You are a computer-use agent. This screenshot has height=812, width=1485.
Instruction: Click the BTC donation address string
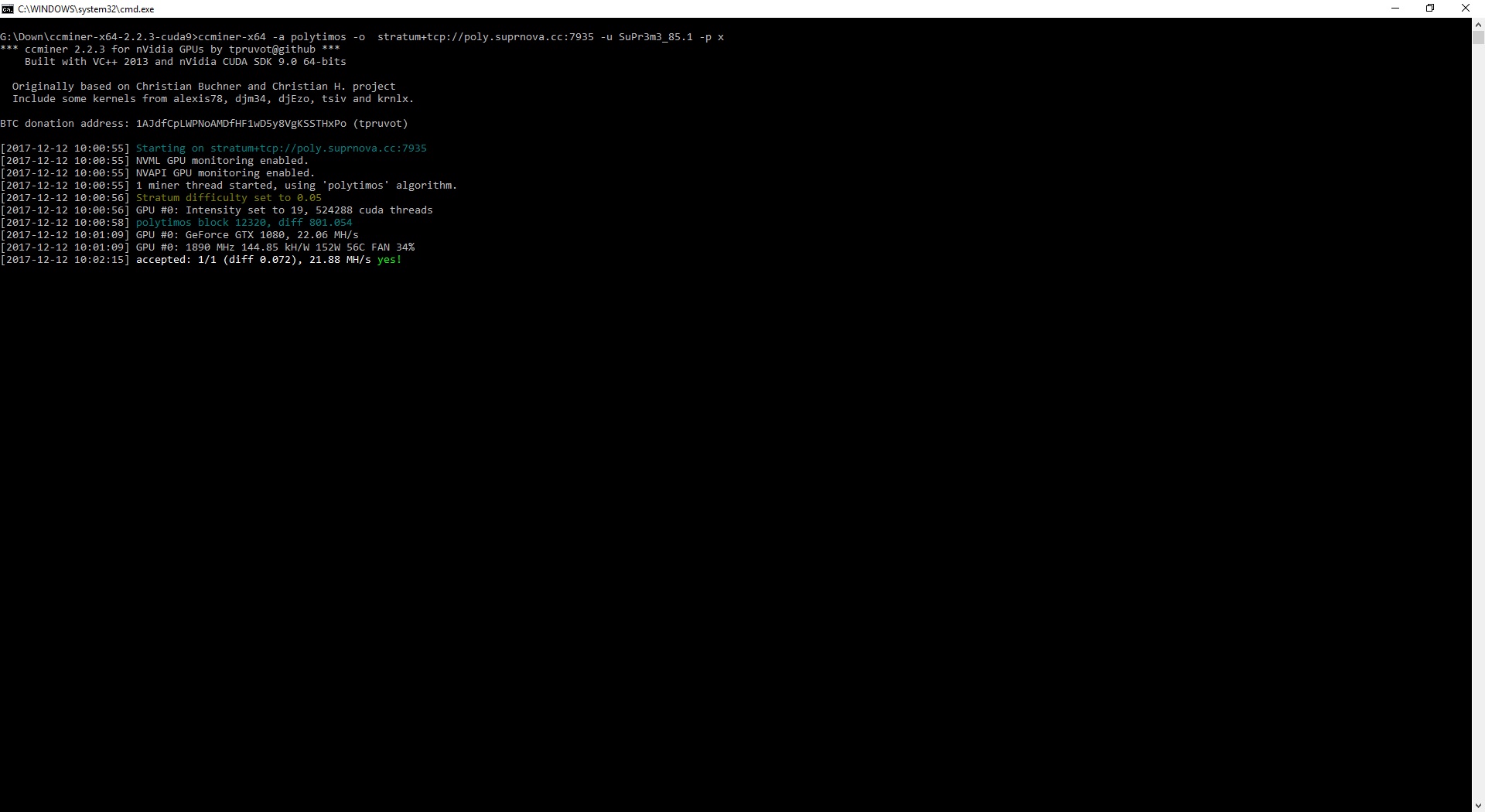tap(241, 124)
